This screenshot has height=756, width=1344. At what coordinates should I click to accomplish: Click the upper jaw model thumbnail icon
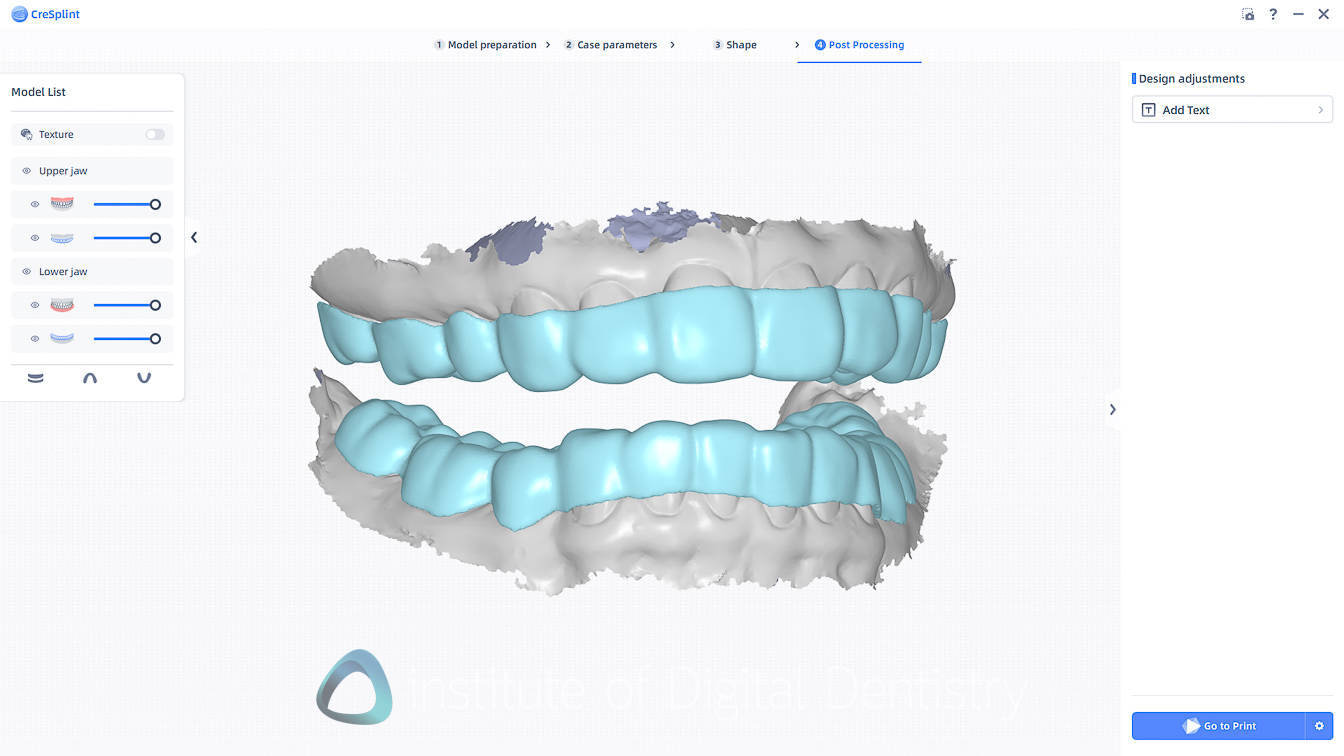point(62,203)
